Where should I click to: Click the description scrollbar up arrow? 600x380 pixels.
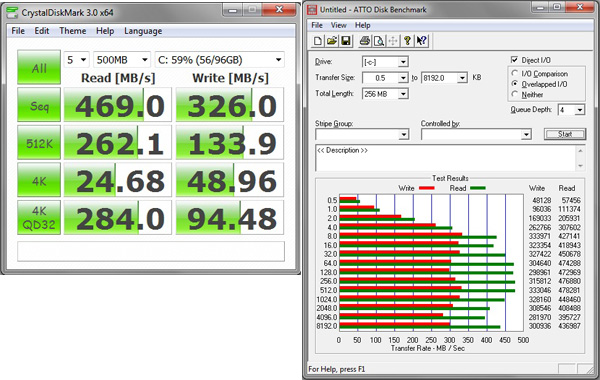pos(580,150)
